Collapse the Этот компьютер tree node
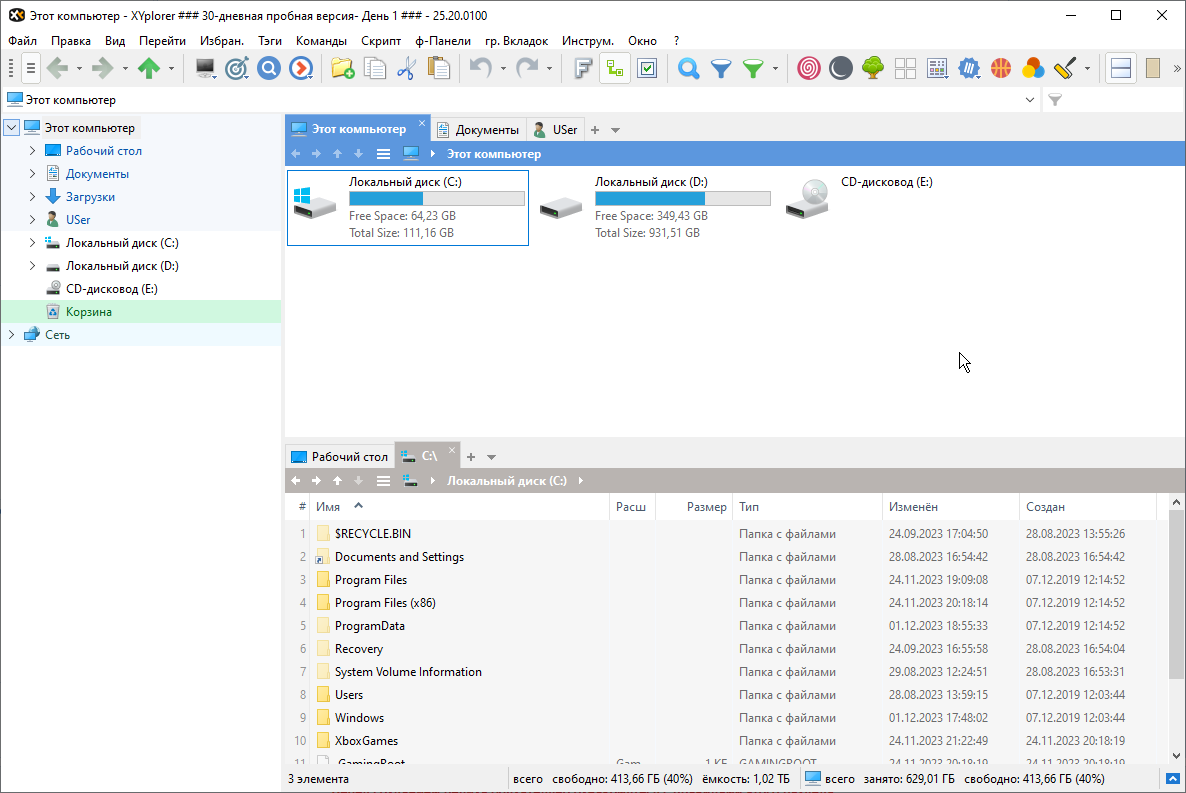Image resolution: width=1186 pixels, height=793 pixels. click(x=11, y=128)
